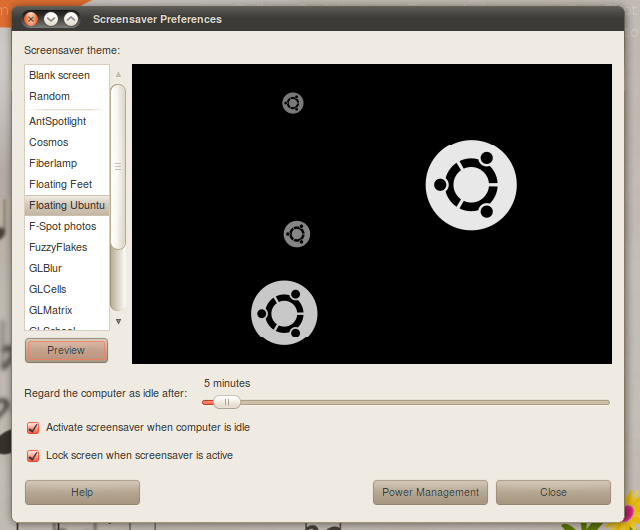Viewport: 640px width, 530px height.
Task: Select the Random screensaver theme
Action: (67, 96)
